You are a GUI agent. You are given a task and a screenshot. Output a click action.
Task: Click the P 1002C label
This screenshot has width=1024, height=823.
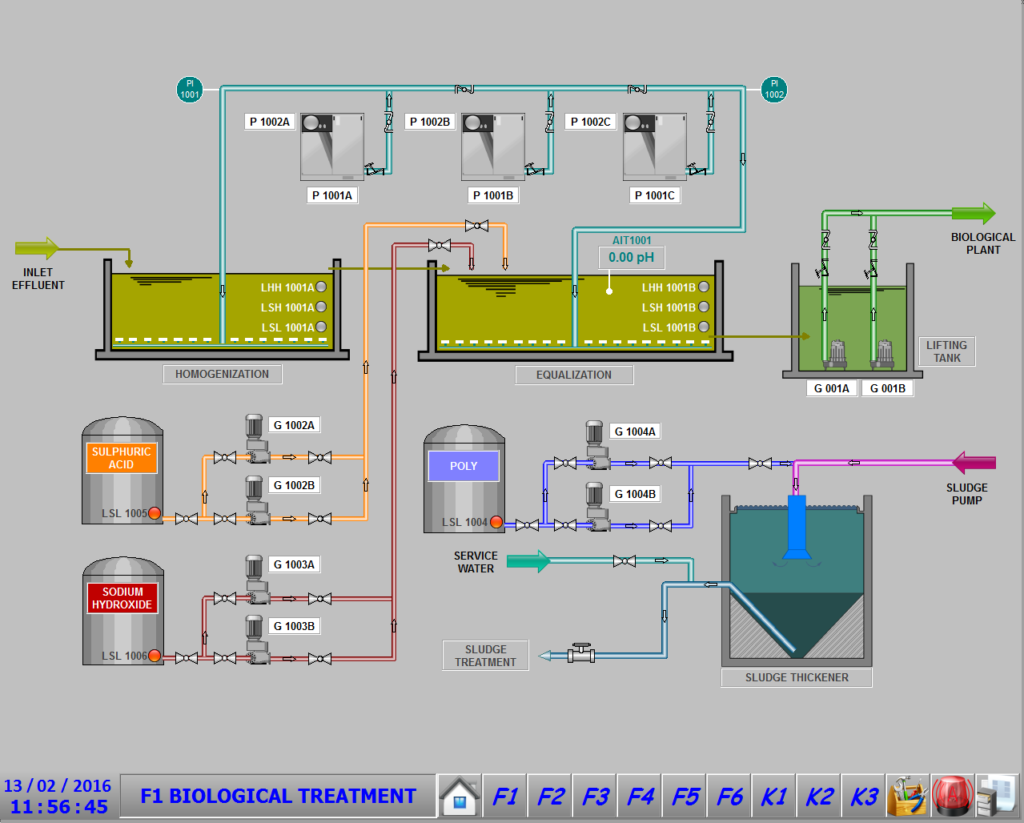(x=590, y=121)
